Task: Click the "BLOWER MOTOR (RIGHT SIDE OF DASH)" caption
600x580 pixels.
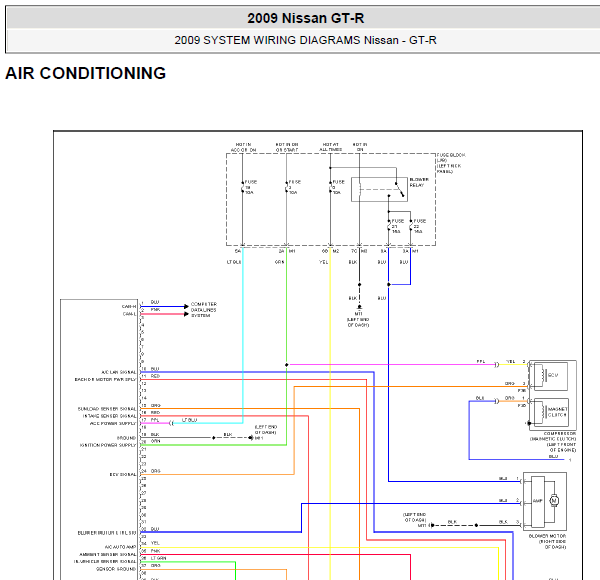Action: tap(548, 541)
